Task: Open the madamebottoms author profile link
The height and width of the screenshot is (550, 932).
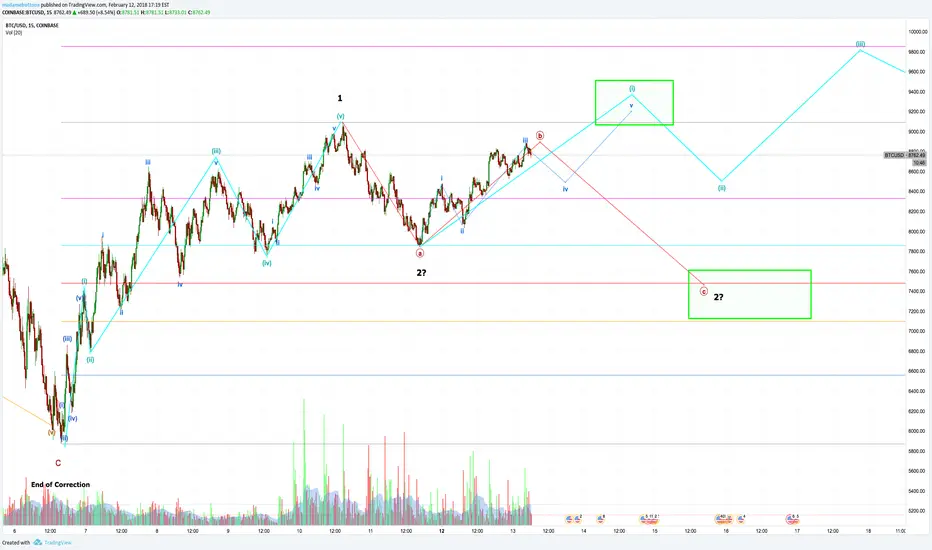Action: 21,5
